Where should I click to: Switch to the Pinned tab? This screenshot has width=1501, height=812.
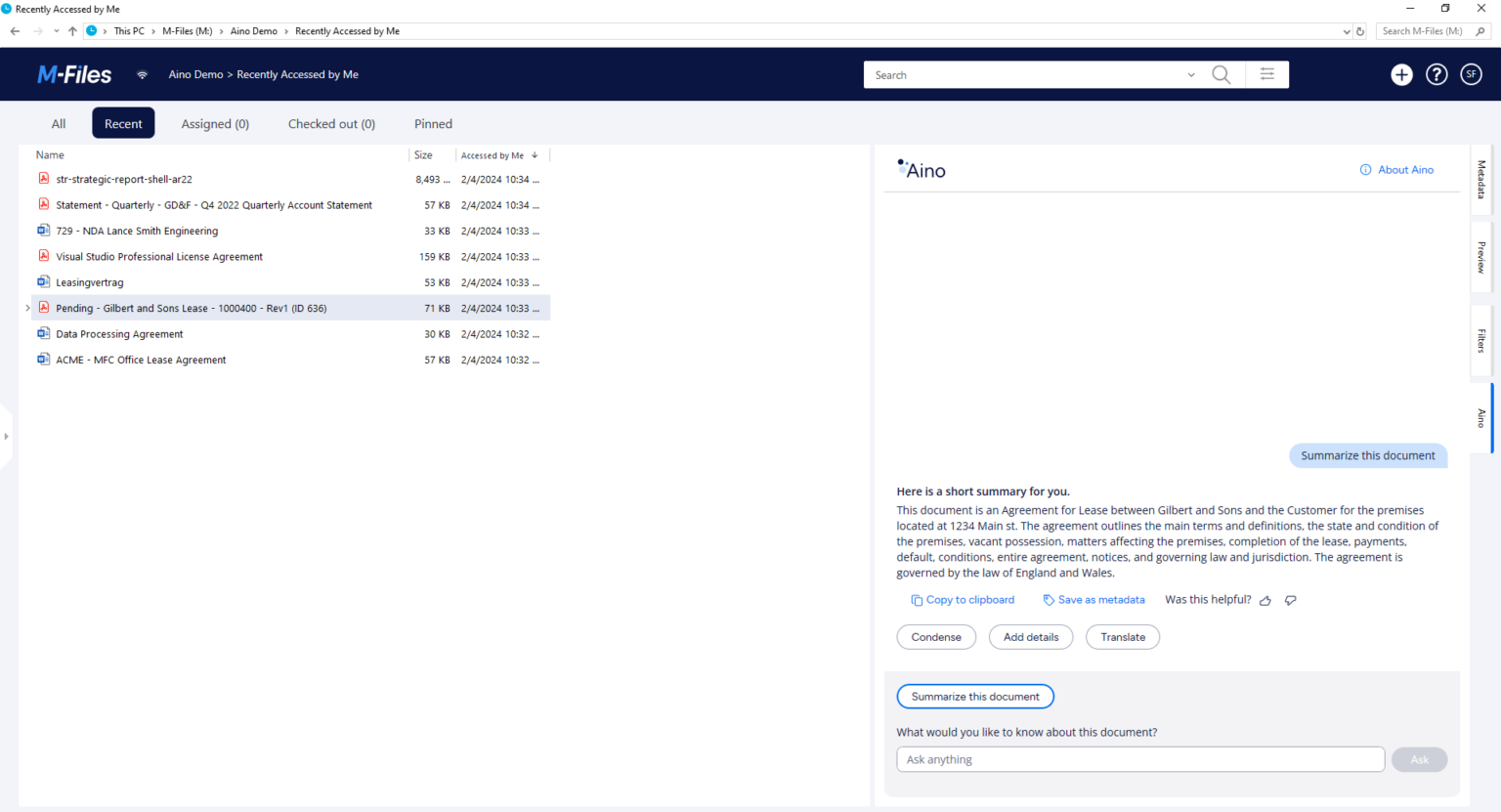433,123
